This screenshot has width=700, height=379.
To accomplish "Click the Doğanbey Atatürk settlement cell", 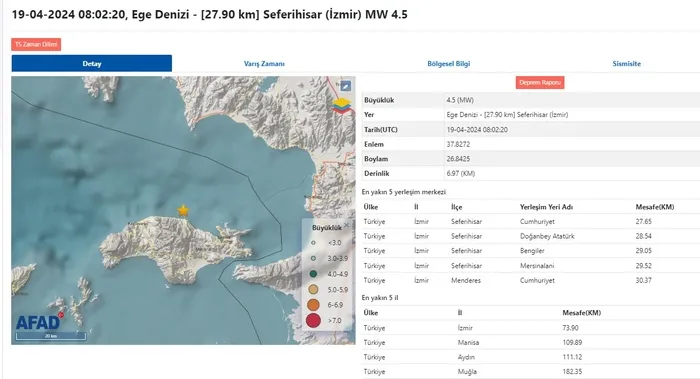I will pos(547,236).
